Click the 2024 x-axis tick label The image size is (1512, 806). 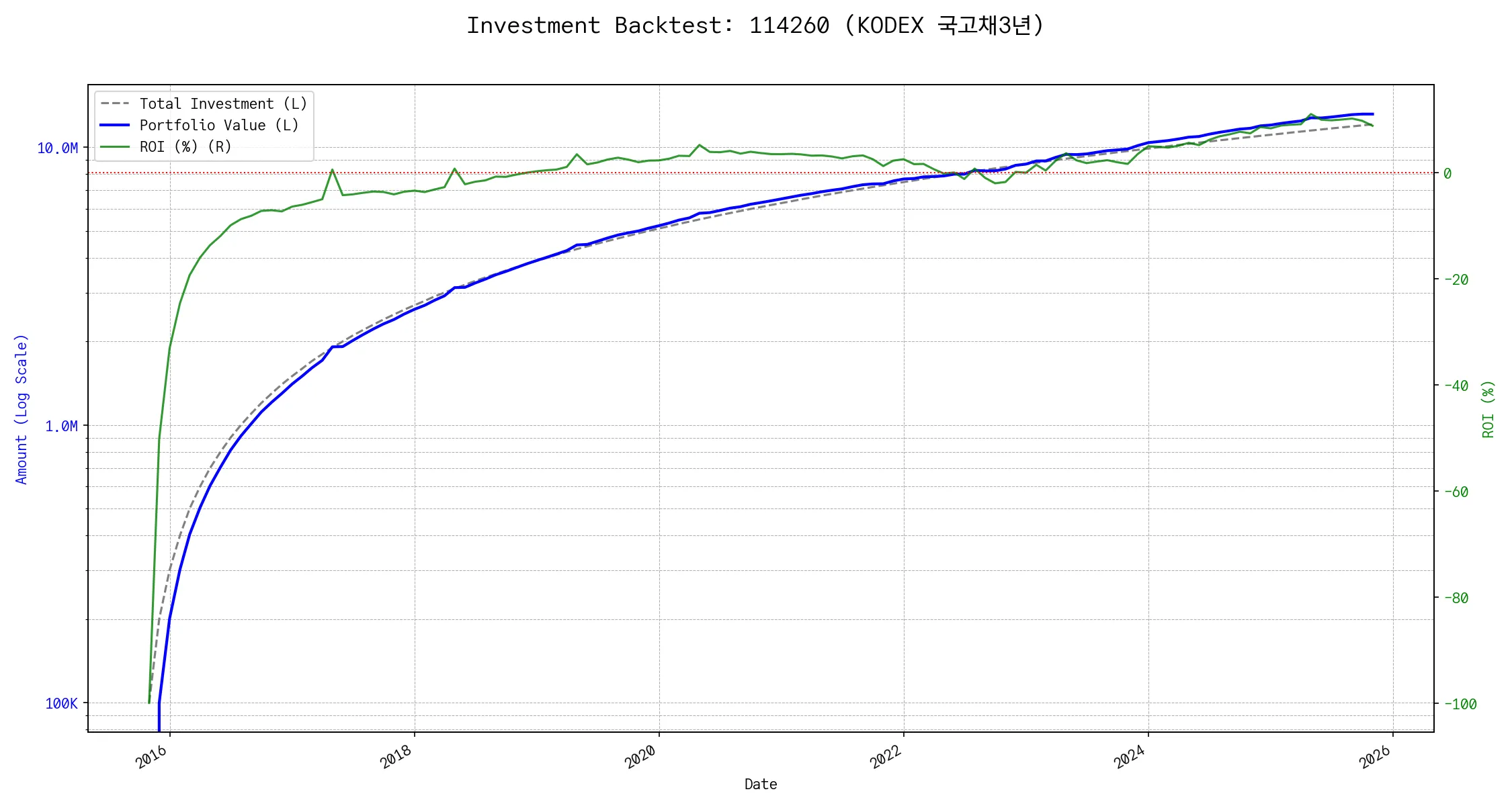click(x=1130, y=757)
